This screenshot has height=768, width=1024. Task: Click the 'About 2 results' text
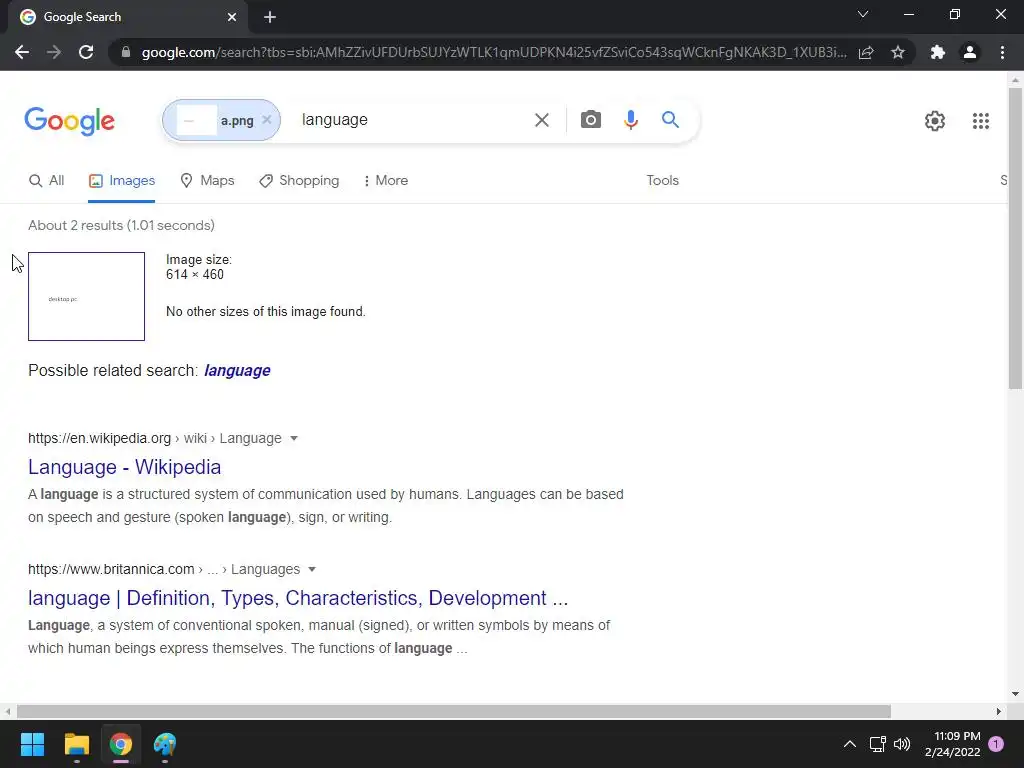[121, 226]
